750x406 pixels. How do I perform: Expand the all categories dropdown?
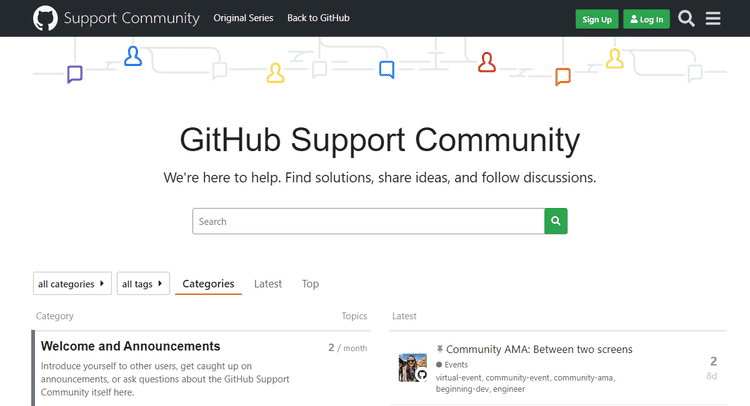(71, 284)
